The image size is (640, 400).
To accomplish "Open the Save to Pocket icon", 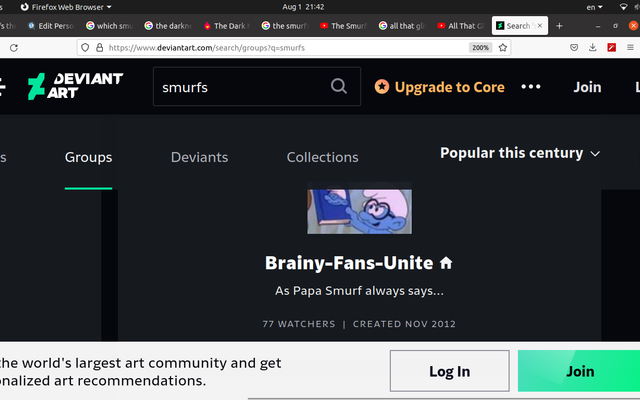I will click(574, 48).
